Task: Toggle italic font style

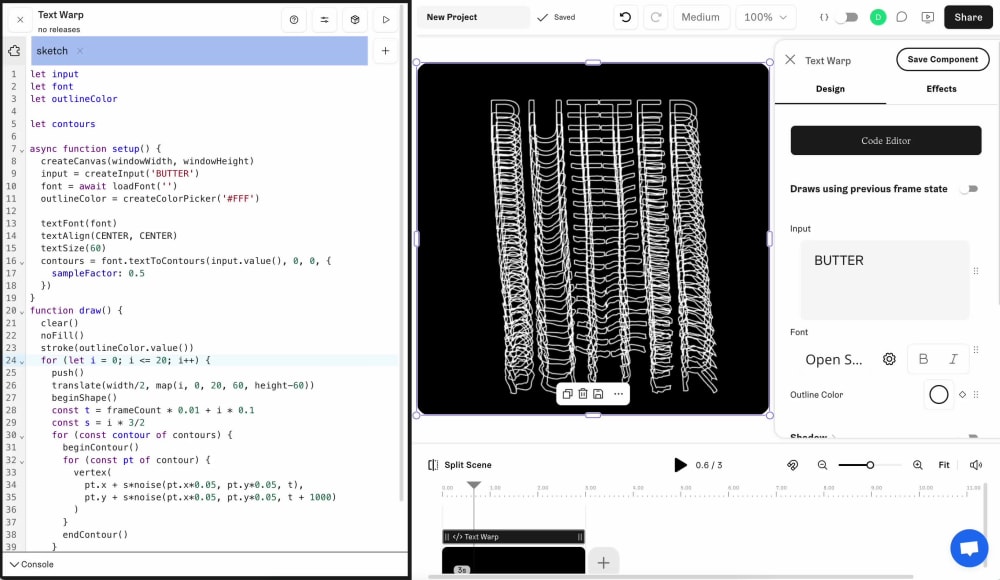Action: tap(953, 359)
